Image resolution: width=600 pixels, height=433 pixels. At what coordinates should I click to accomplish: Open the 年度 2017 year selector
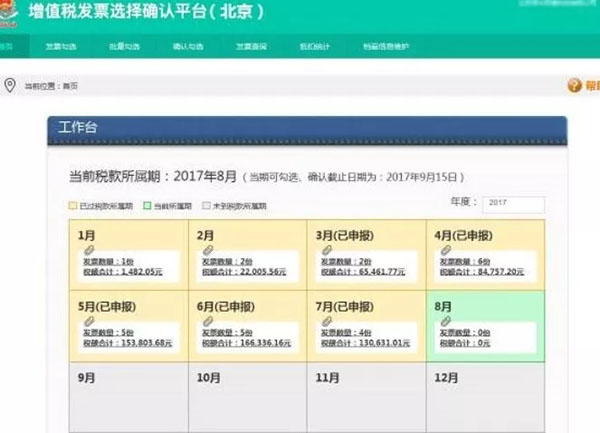pos(513,204)
